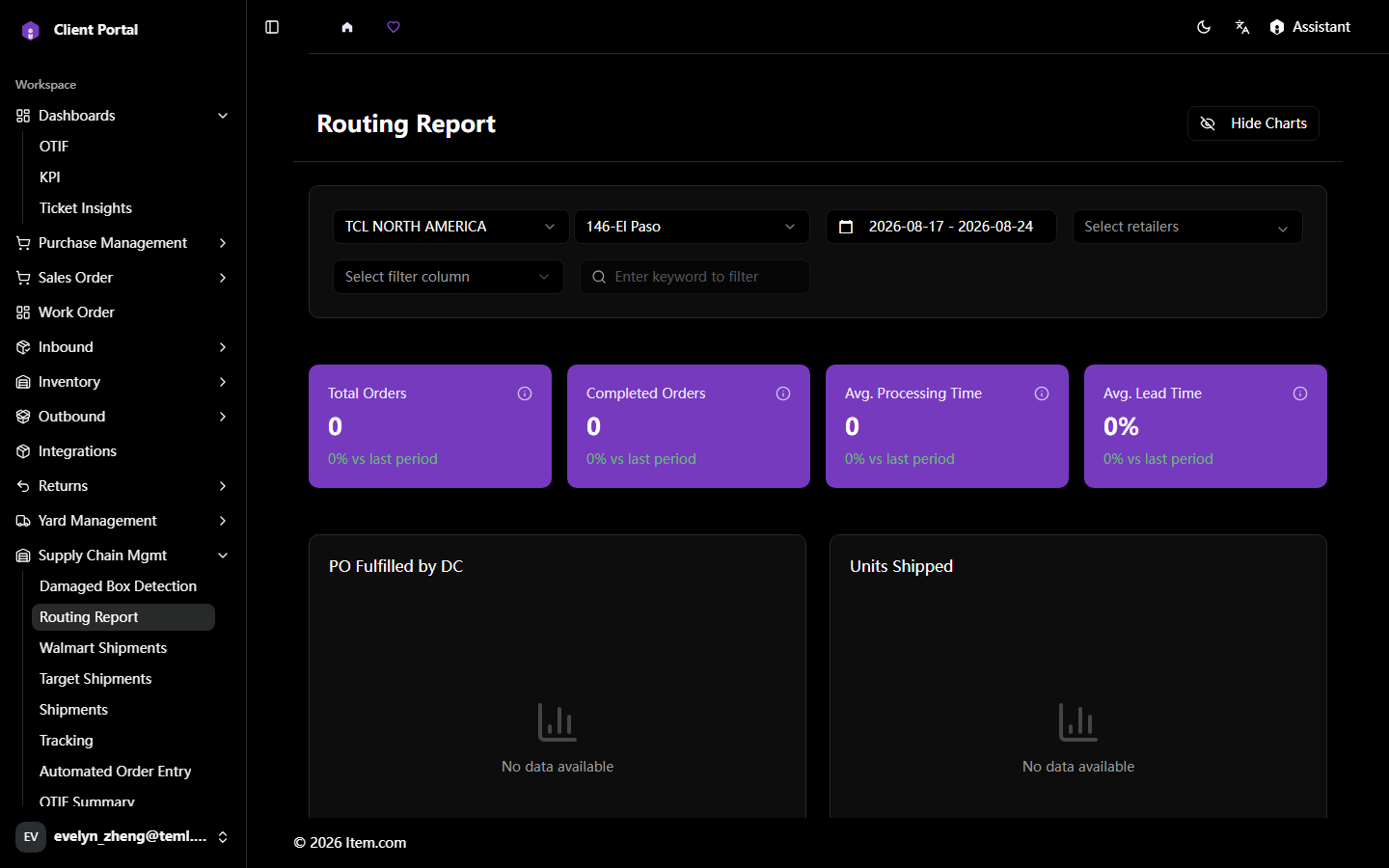The height and width of the screenshot is (868, 1389).
Task: Expand Inventory section
Action: click(x=123, y=382)
